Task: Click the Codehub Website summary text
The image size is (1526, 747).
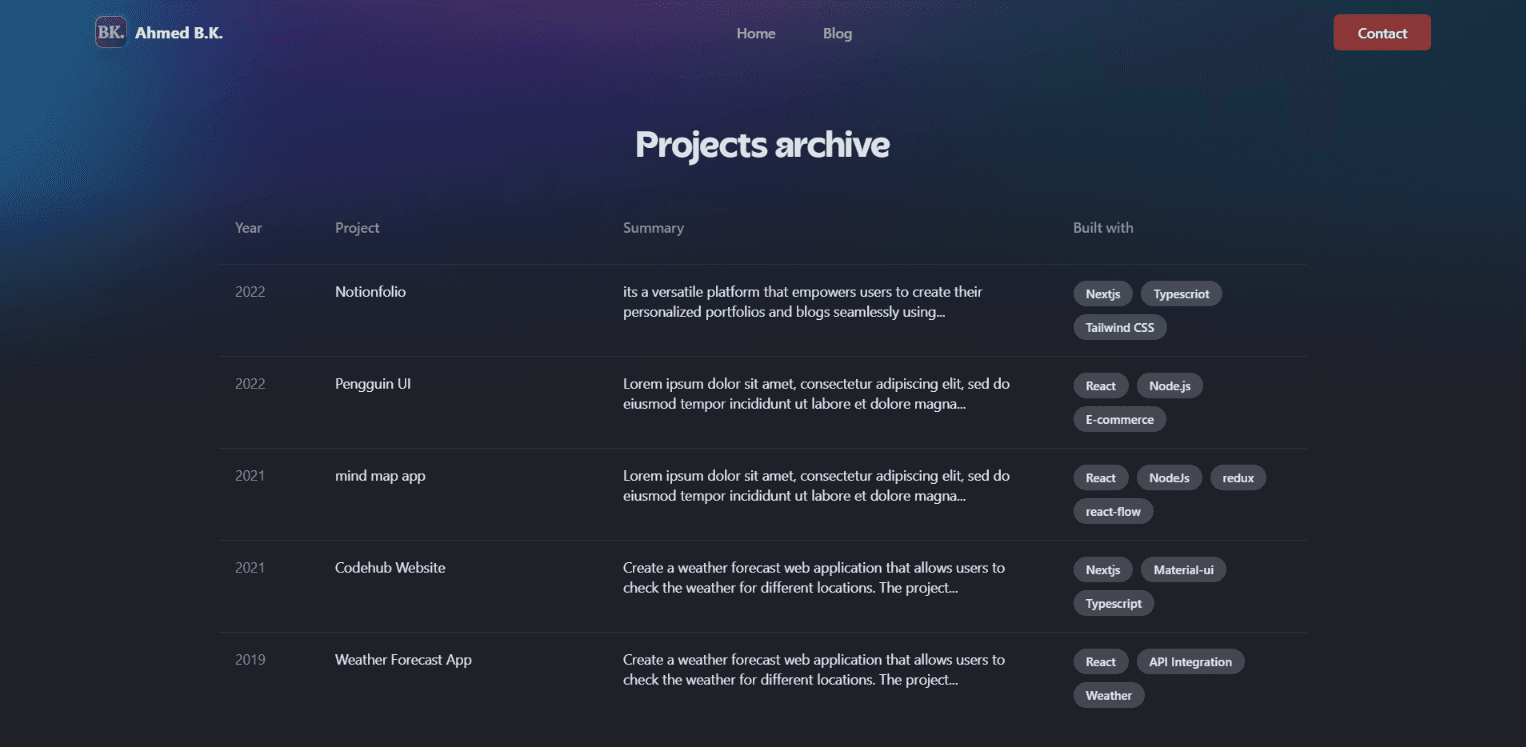Action: (814, 578)
